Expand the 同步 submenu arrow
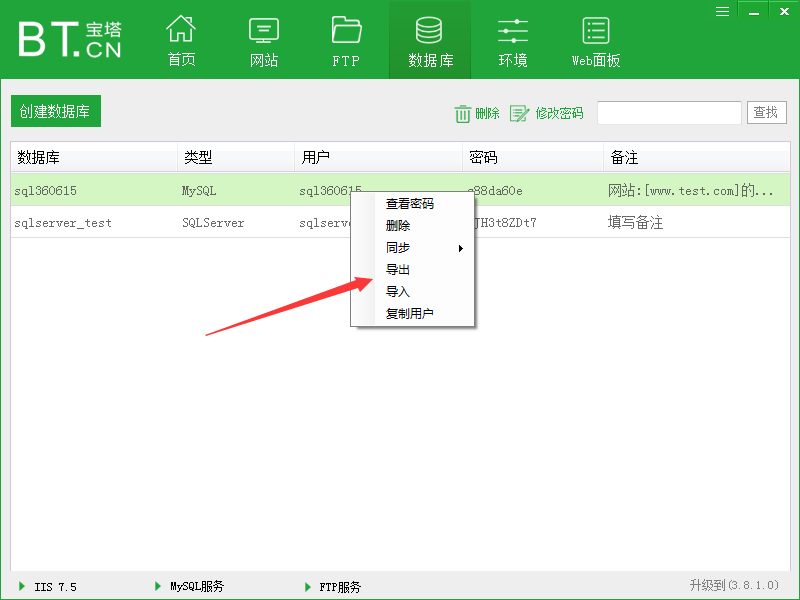Image resolution: width=800 pixels, height=600 pixels. click(x=460, y=247)
